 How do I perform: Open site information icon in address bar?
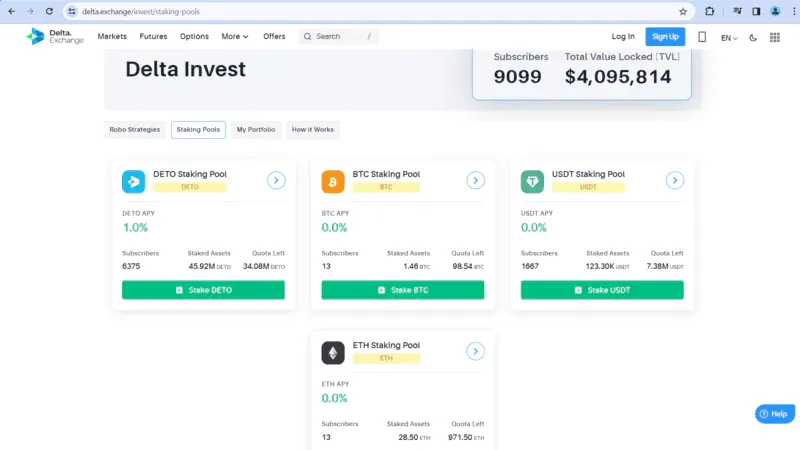(72, 11)
